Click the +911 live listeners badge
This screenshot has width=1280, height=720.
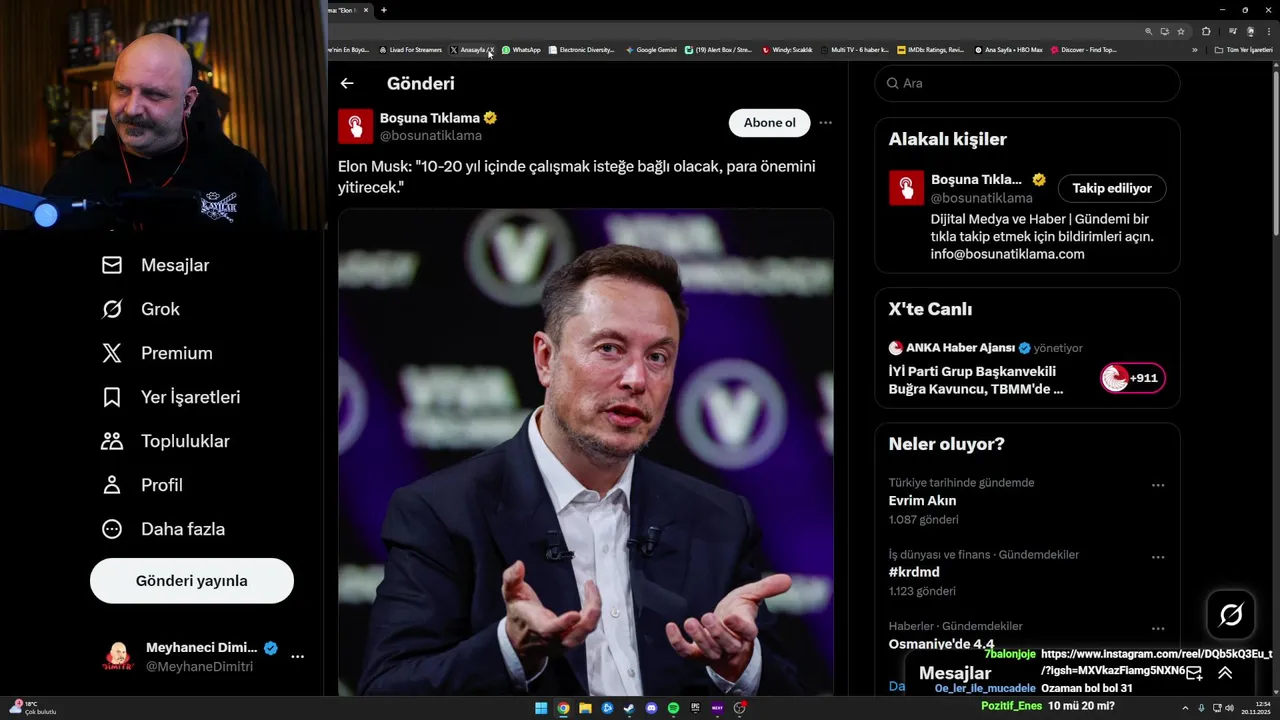click(x=1133, y=378)
